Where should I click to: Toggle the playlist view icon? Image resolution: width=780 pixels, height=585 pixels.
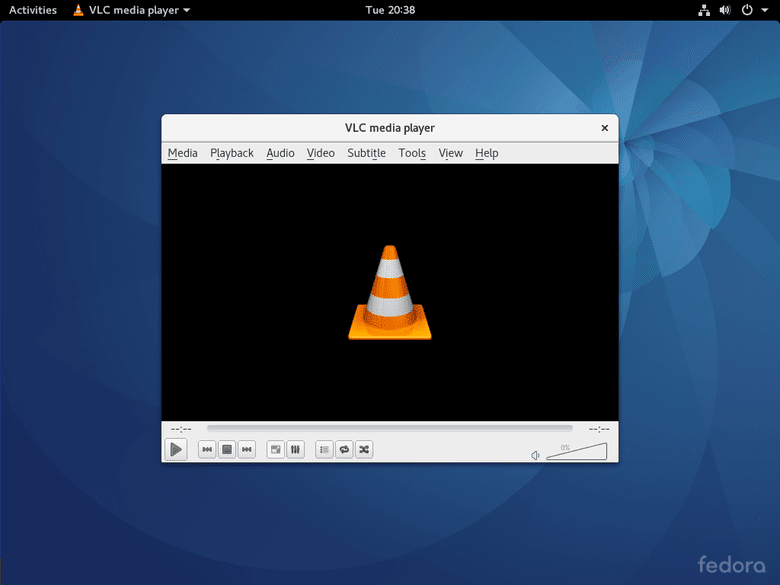[324, 450]
